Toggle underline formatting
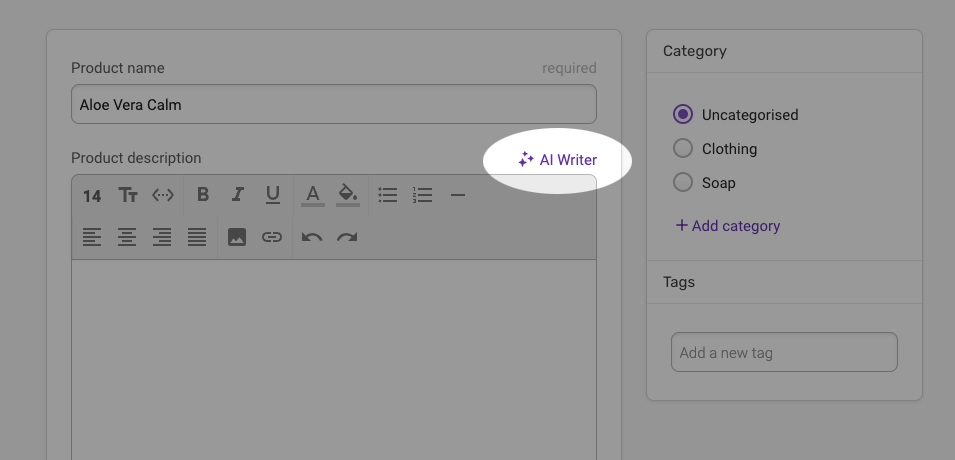The image size is (955, 460). pyautogui.click(x=273, y=195)
